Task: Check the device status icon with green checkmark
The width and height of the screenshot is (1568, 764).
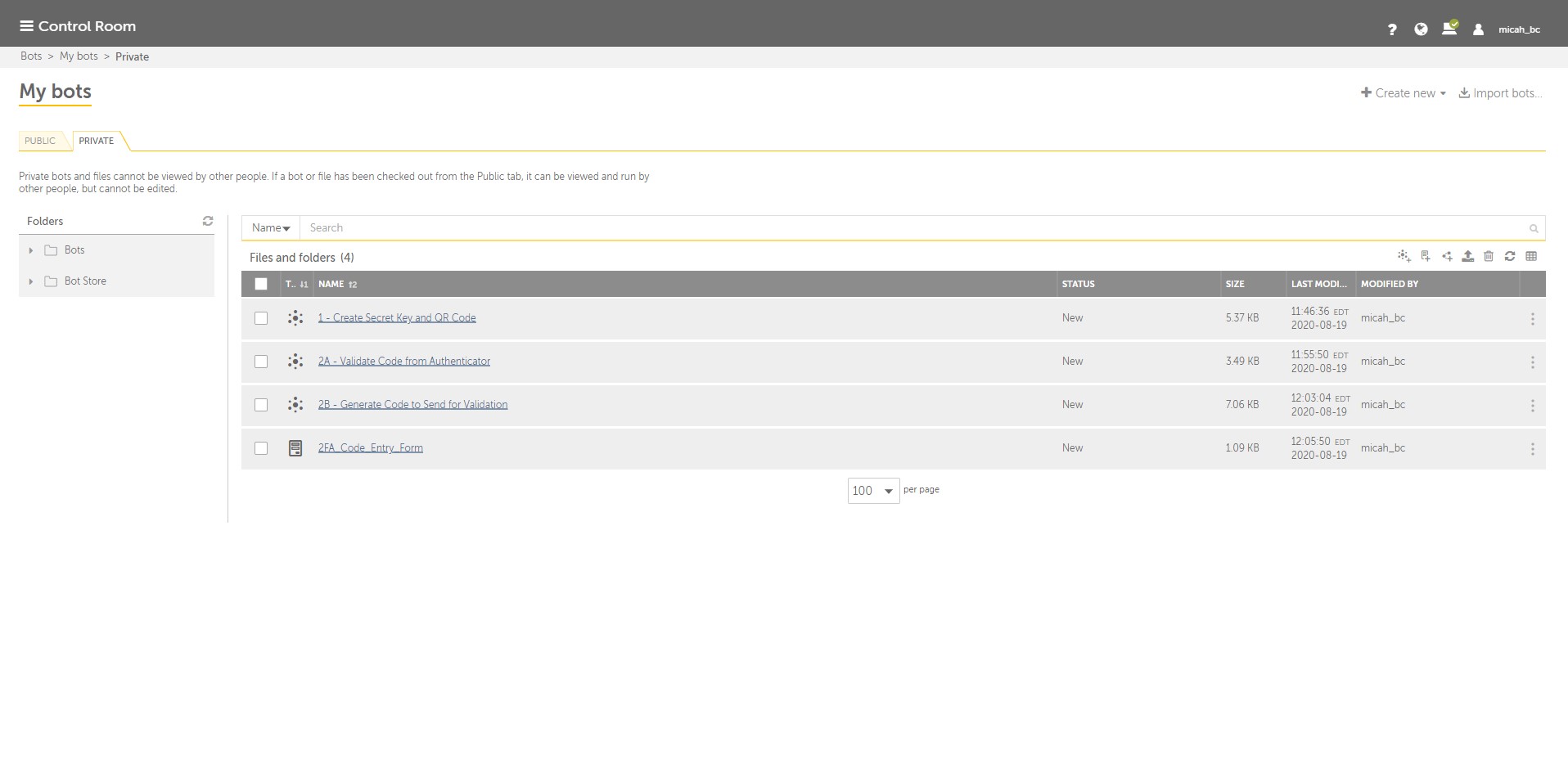Action: (x=1449, y=28)
